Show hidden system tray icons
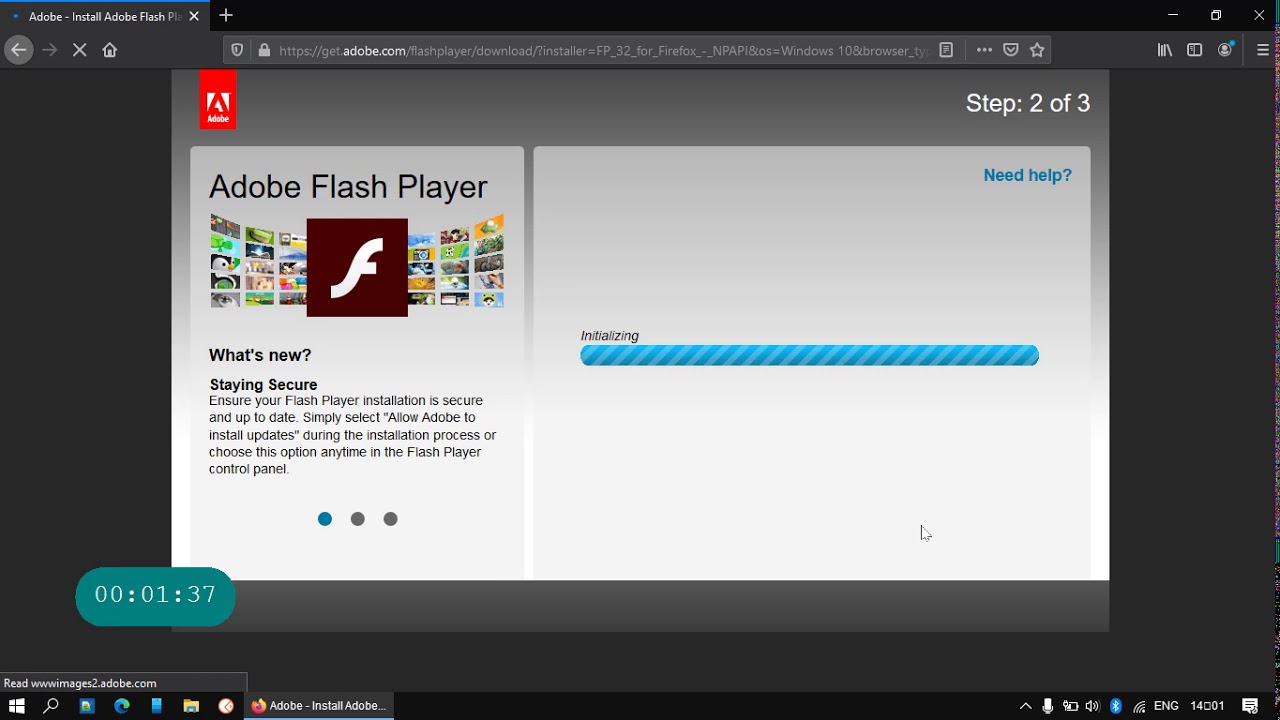This screenshot has width=1280, height=720. [1025, 706]
